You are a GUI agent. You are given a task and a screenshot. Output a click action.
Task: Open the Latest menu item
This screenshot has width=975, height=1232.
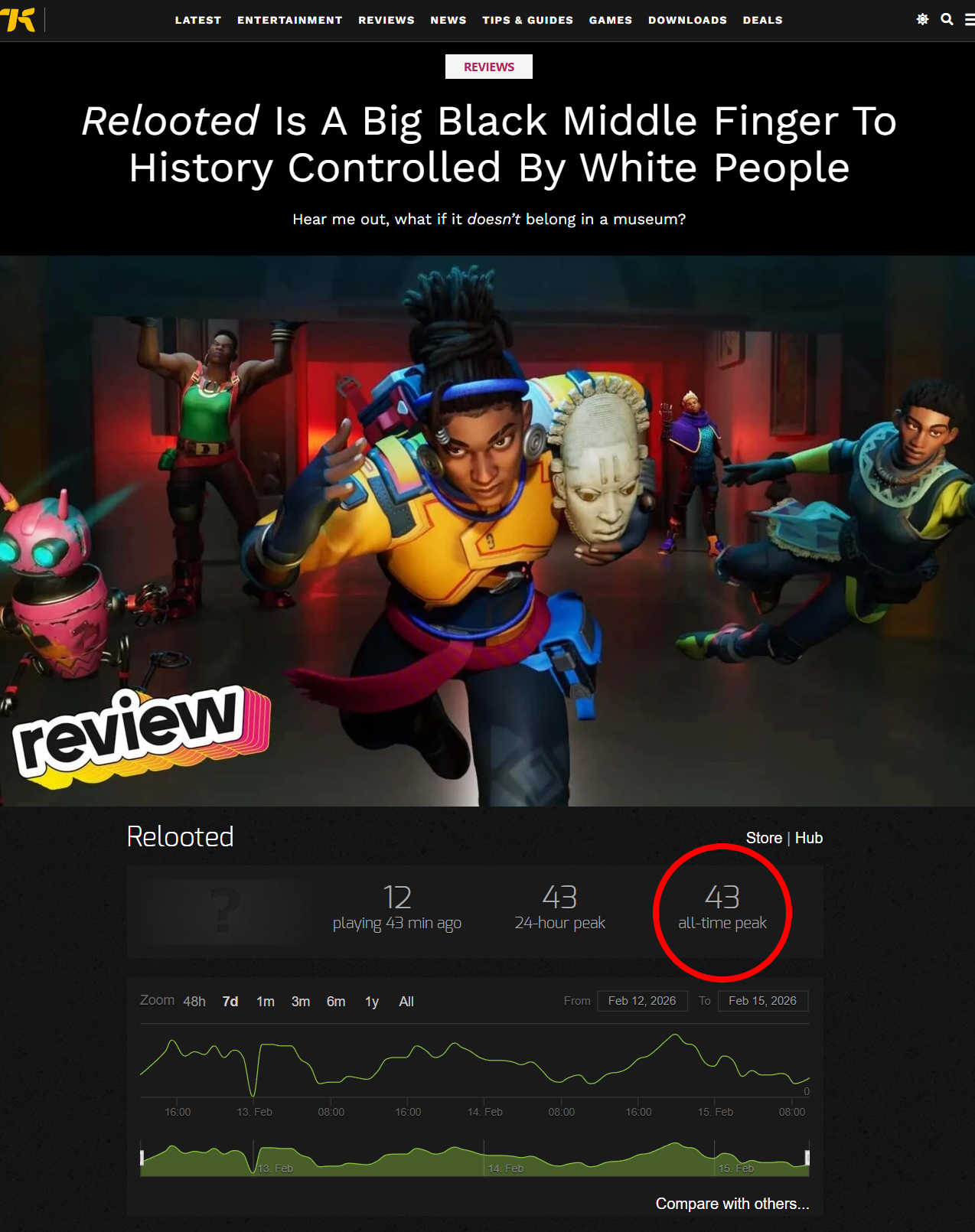click(x=198, y=20)
